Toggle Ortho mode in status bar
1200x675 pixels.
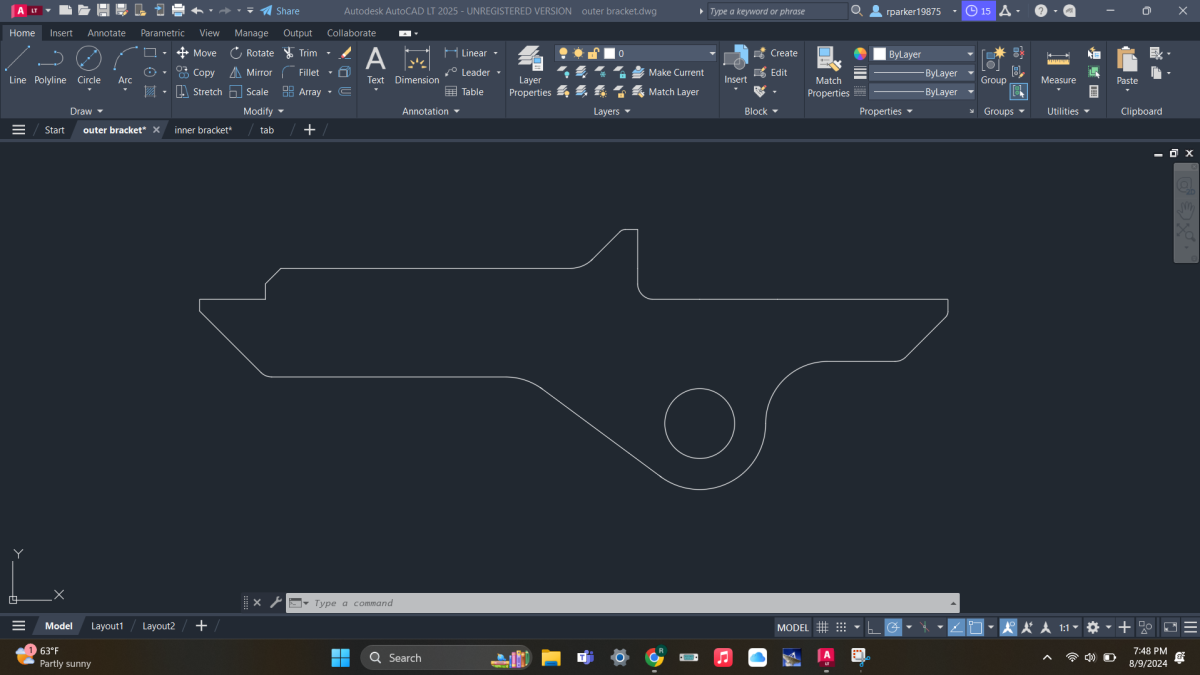pos(873,627)
